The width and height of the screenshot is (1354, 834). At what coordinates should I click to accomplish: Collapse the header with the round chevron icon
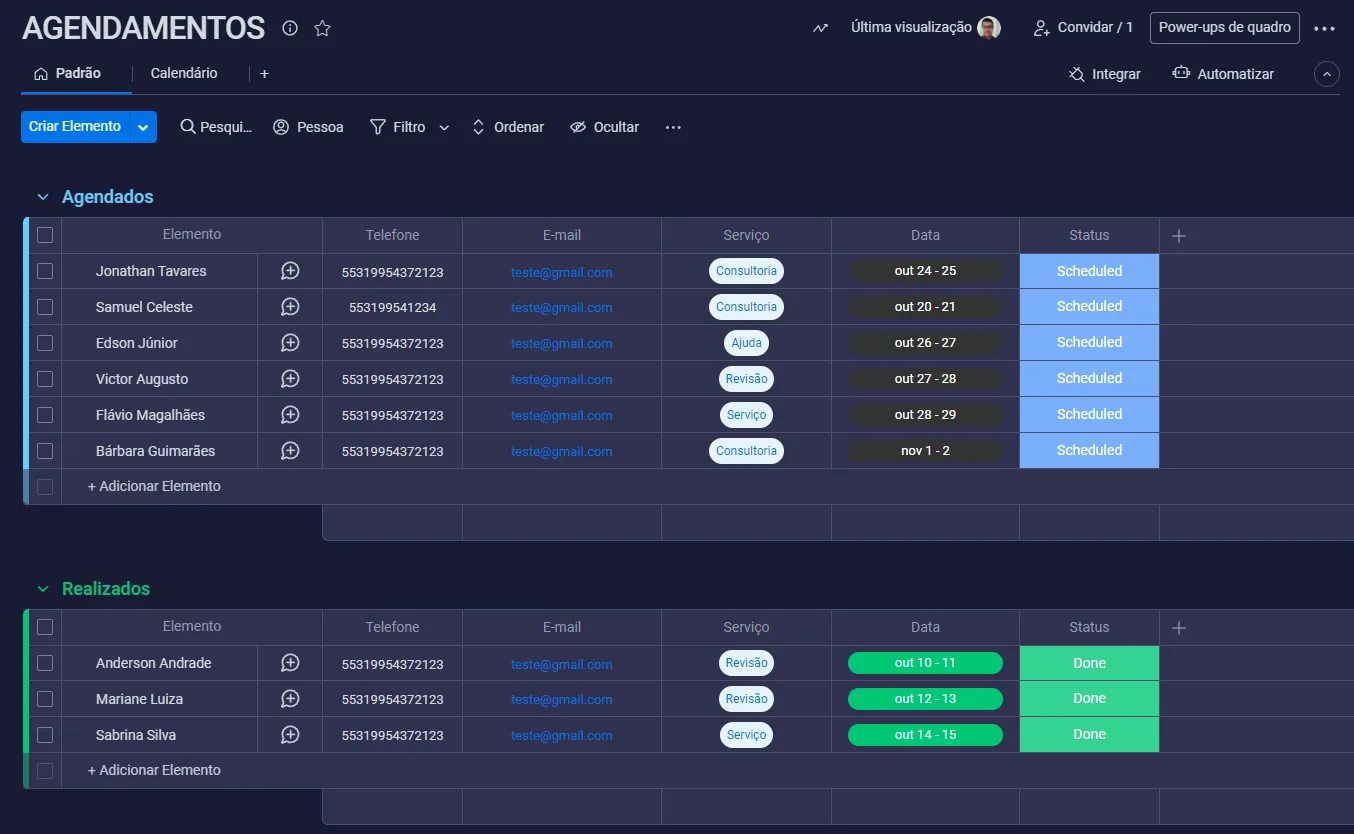coord(1326,74)
